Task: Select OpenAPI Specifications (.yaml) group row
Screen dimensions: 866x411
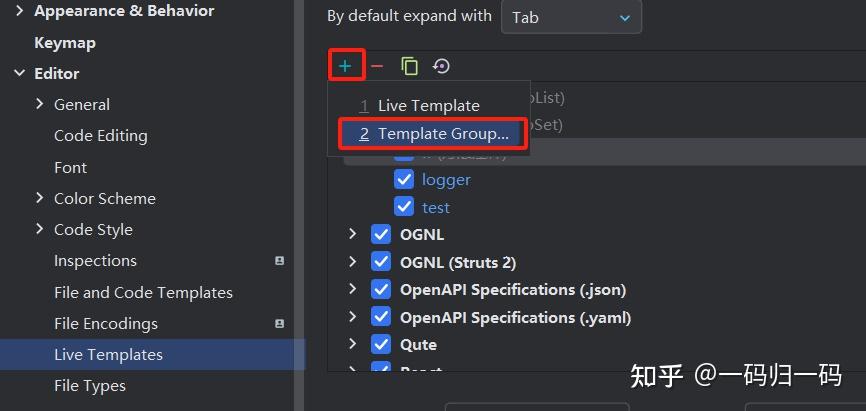Action: [x=515, y=317]
